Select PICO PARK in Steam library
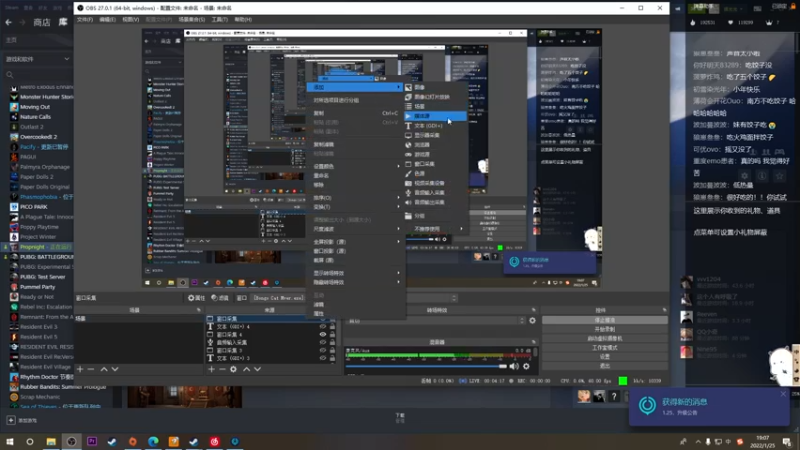This screenshot has height=450, width=800. tap(34, 207)
